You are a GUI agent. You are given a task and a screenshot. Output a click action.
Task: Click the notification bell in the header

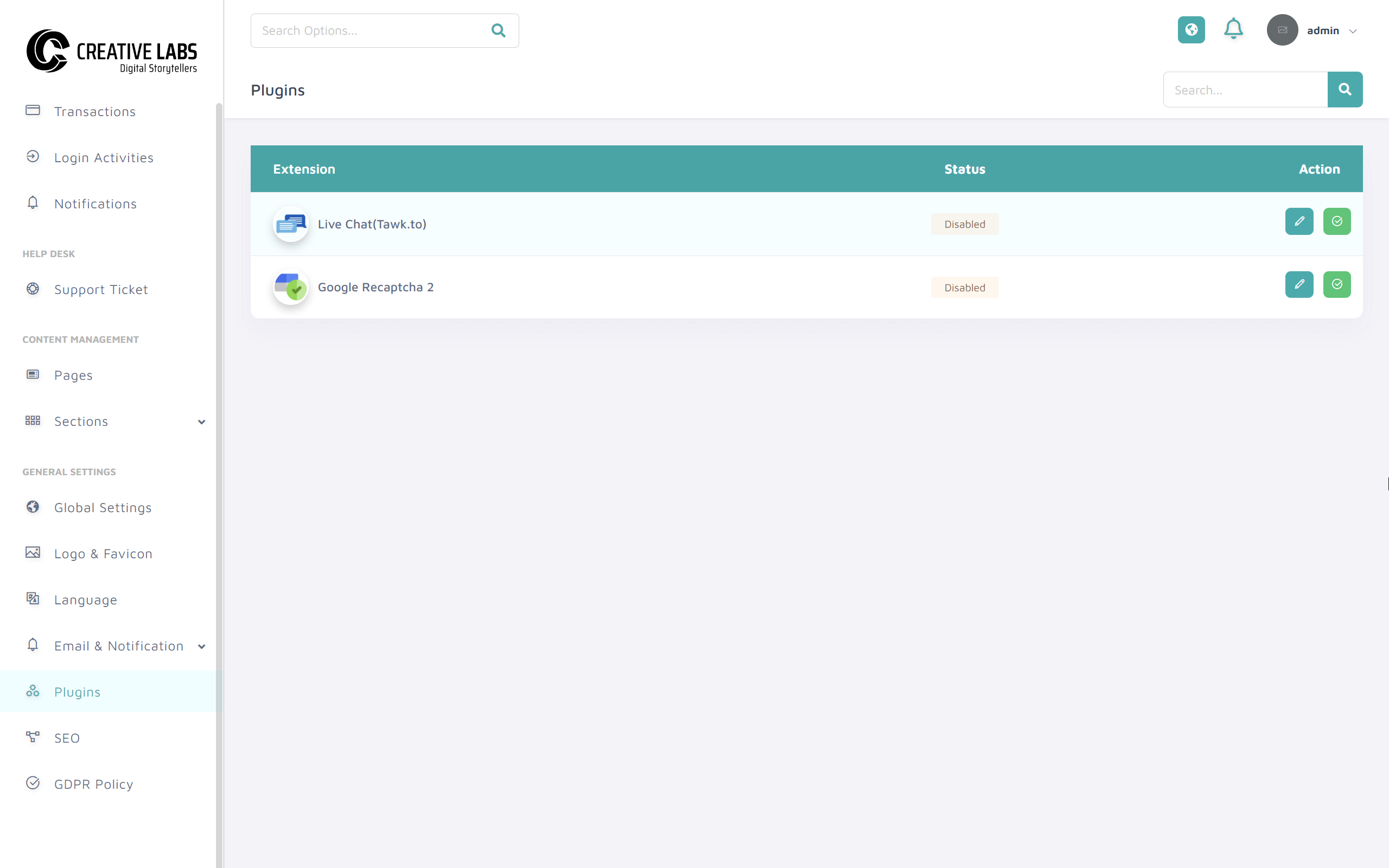pos(1233,30)
